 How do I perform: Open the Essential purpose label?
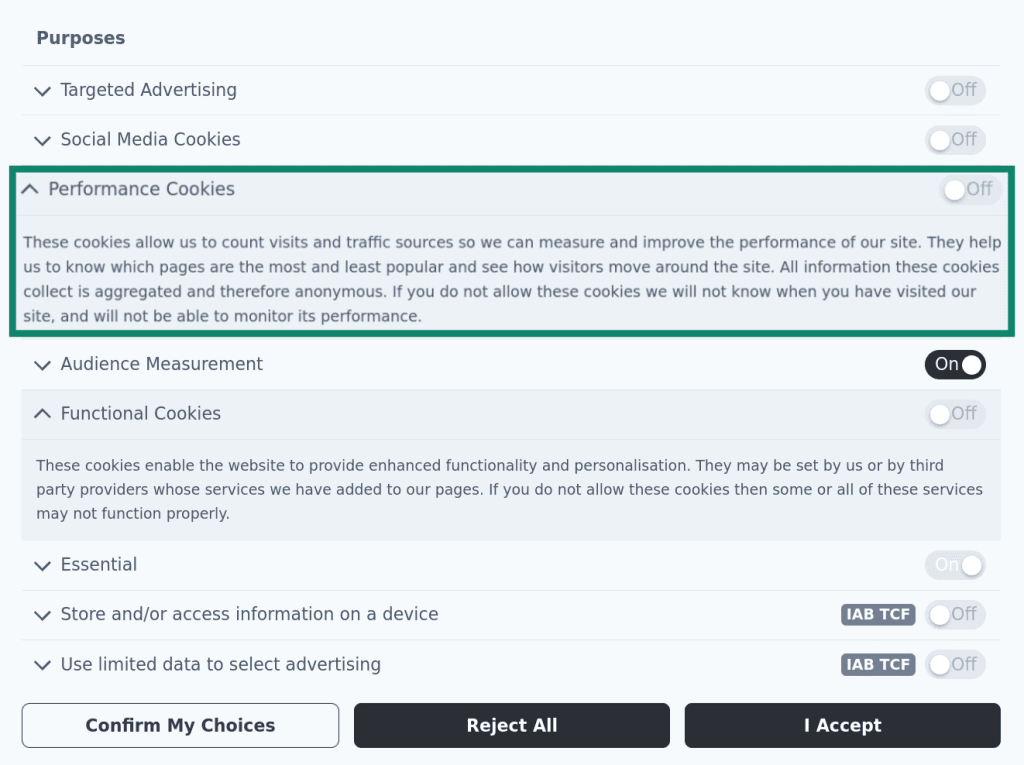[99, 564]
